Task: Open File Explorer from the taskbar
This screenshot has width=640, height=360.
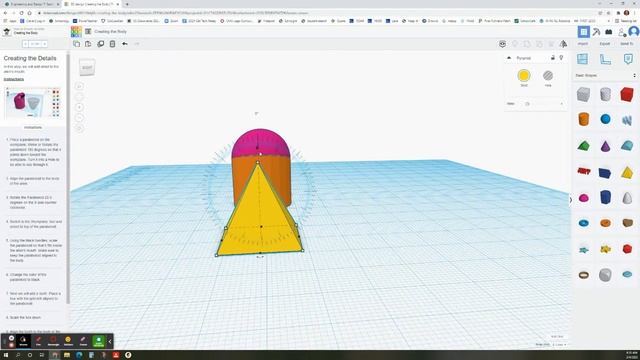Action: 67,355
